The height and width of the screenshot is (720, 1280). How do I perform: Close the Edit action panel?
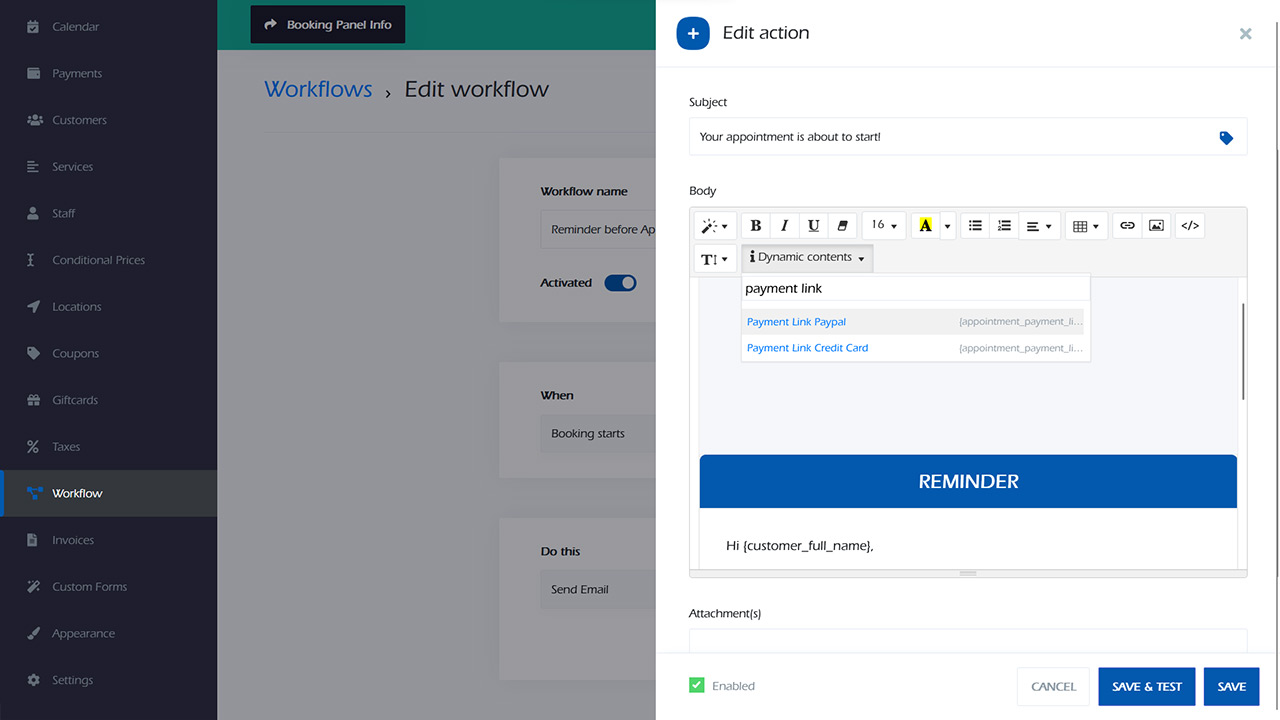[x=1245, y=34]
